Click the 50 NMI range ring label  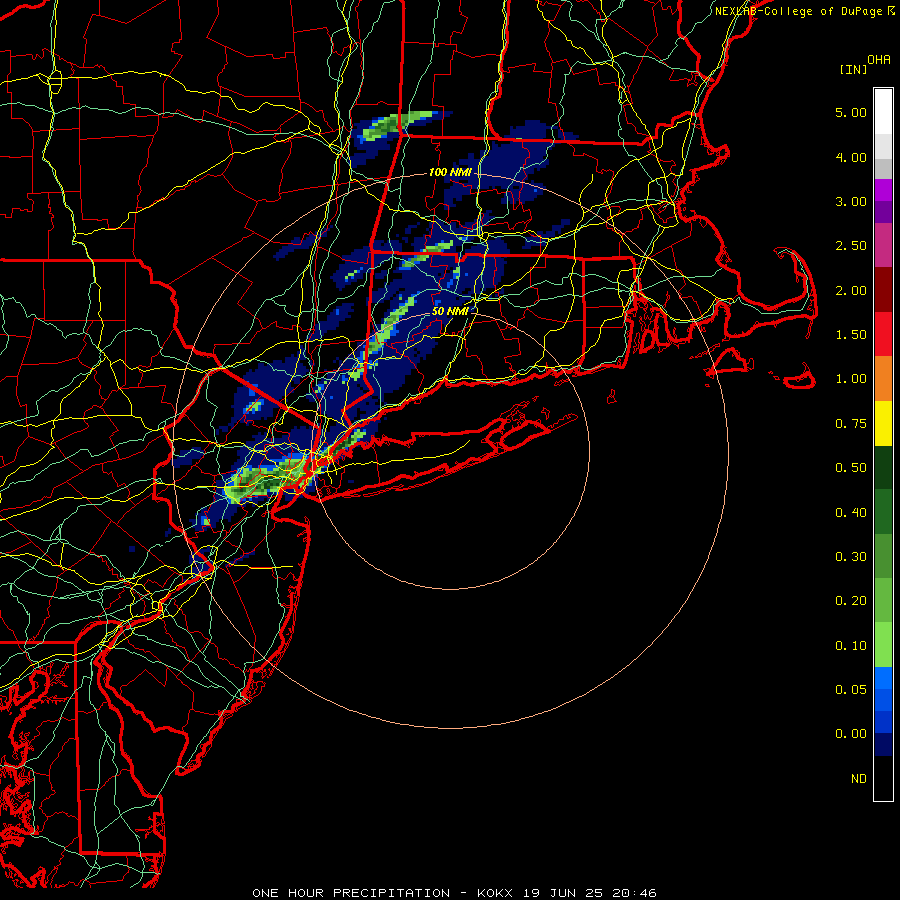[450, 311]
